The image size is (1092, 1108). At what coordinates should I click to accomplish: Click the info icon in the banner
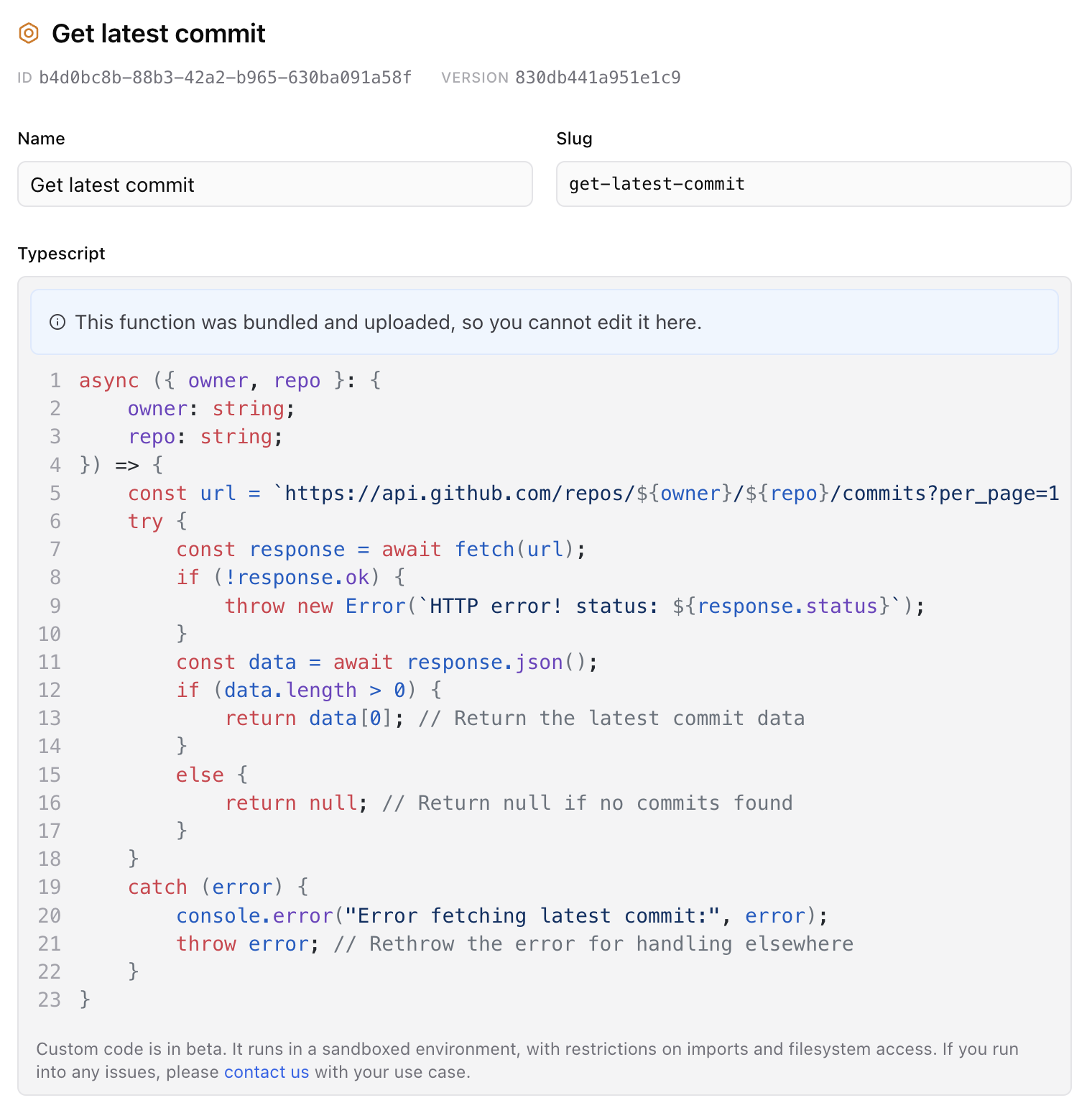click(57, 322)
